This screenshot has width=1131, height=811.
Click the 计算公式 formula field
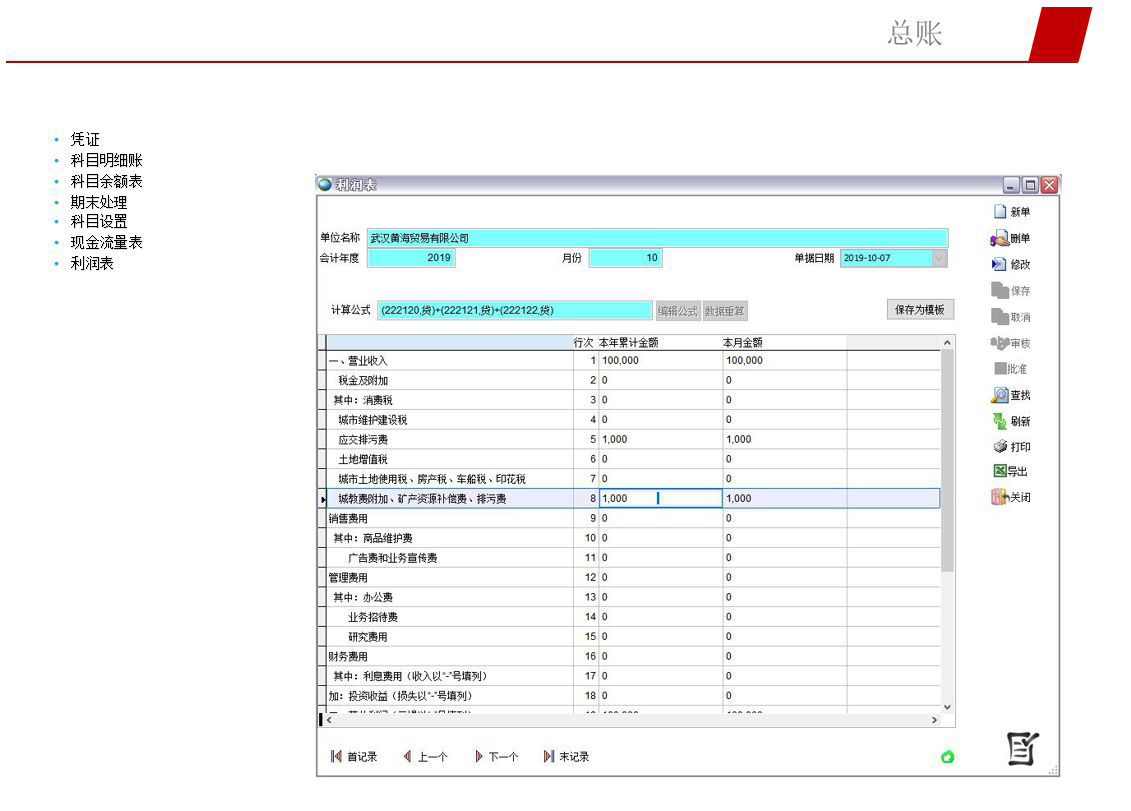tap(515, 311)
